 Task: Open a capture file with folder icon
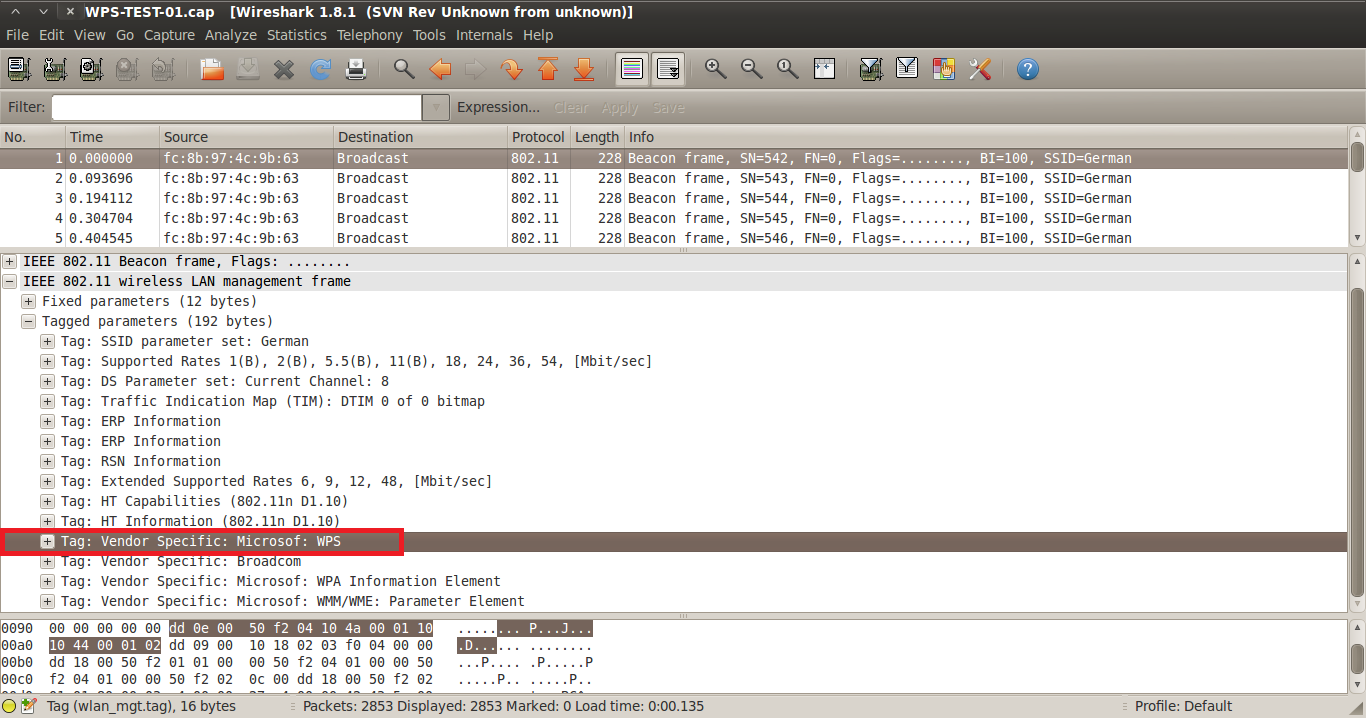[212, 69]
